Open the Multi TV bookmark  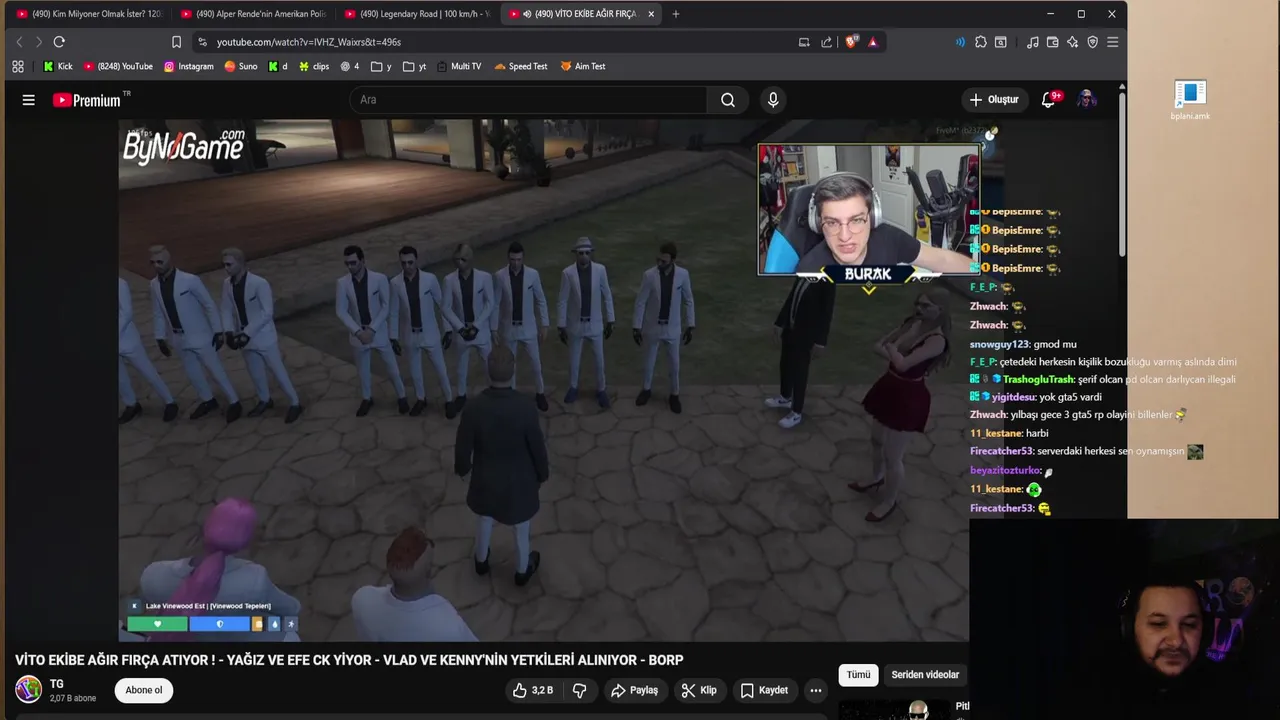pos(459,66)
